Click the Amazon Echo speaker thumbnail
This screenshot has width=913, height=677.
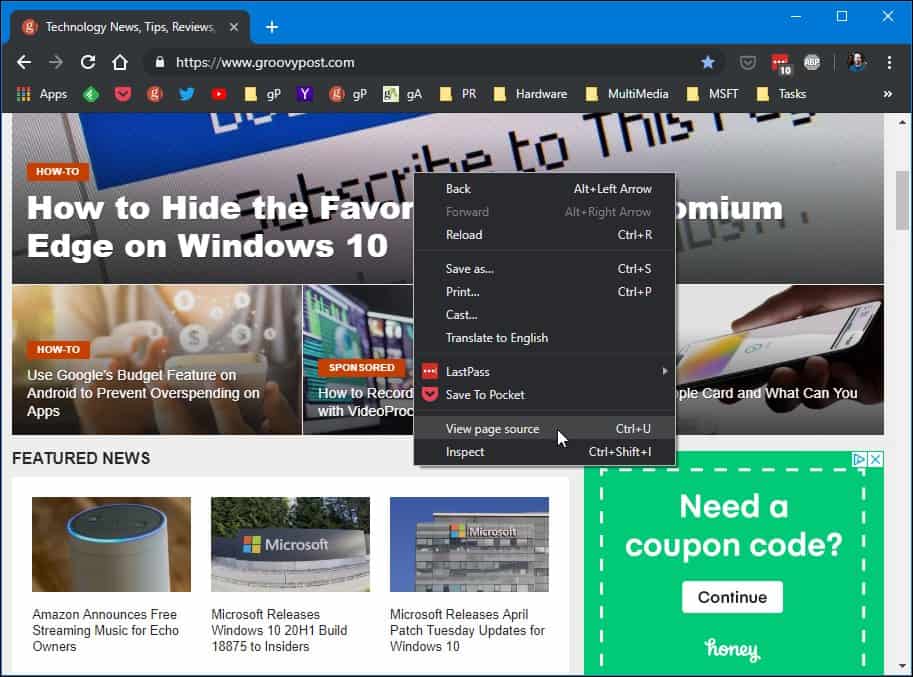pyautogui.click(x=111, y=544)
